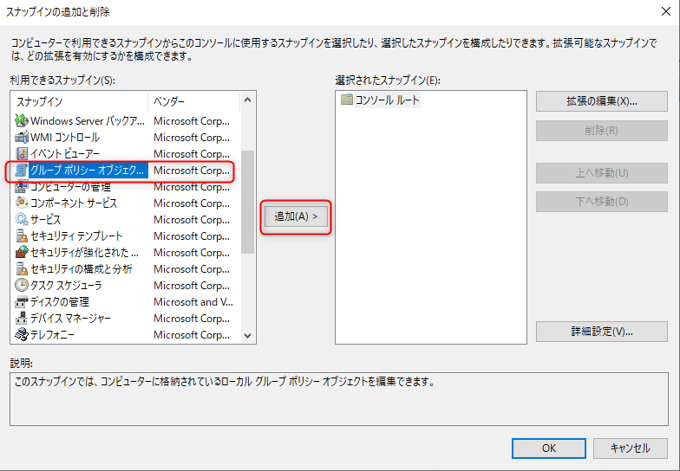Screen dimensions: 680x471
Task: Click the 下へ移動(D) button
Action: coord(602,202)
